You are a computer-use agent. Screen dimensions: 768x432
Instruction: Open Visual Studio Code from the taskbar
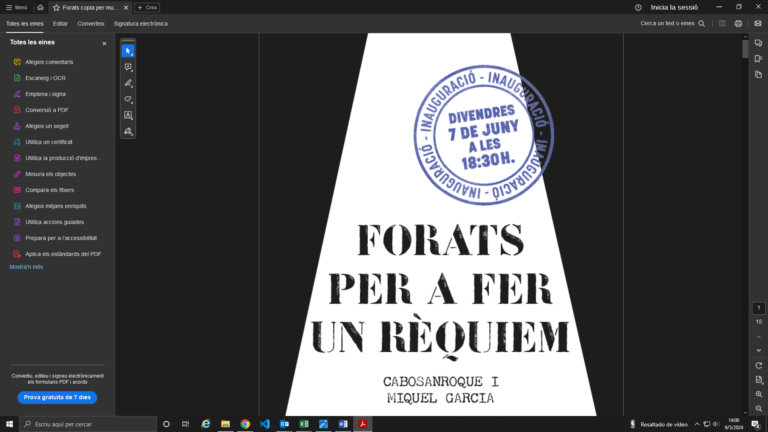tap(264, 424)
